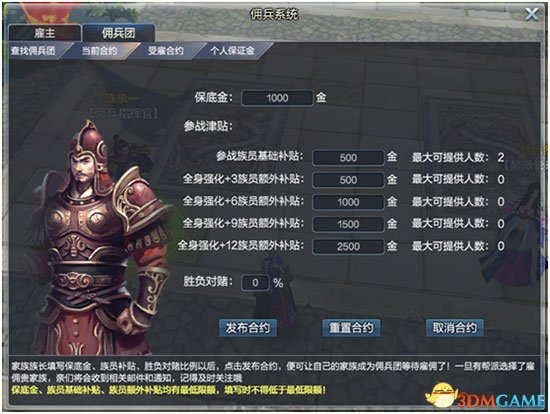Click the 重置合约 button

(x=351, y=328)
